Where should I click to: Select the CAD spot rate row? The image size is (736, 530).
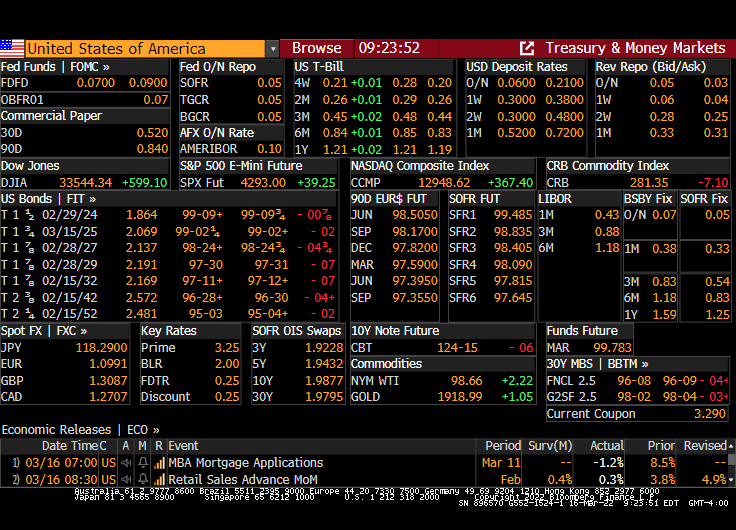click(64, 397)
